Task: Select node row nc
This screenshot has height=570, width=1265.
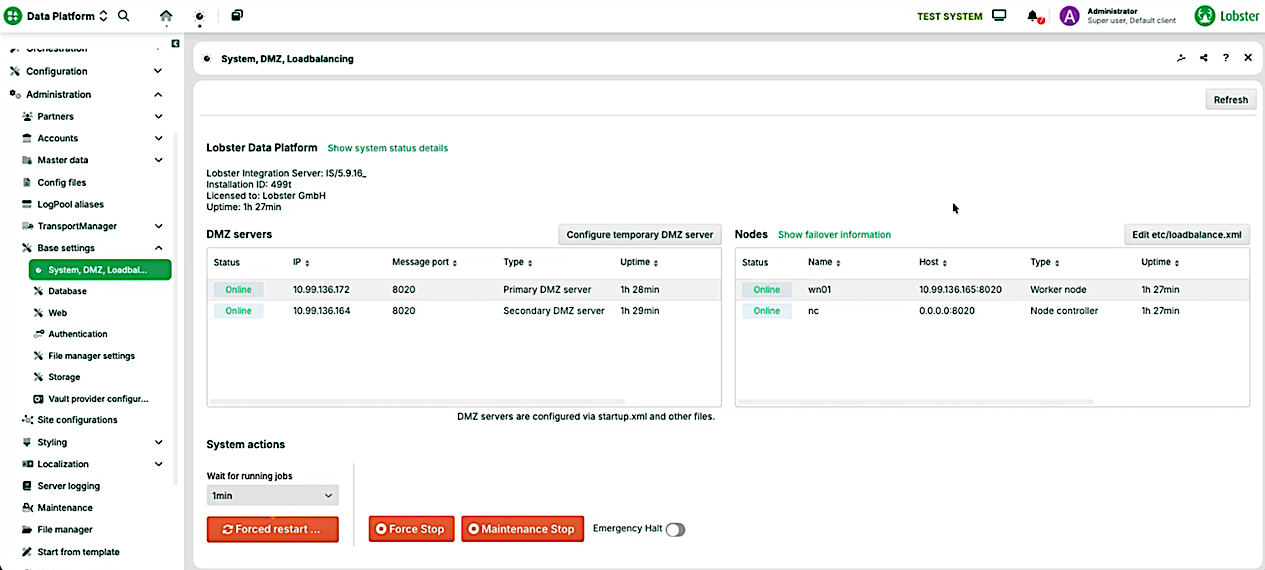Action: (992, 311)
